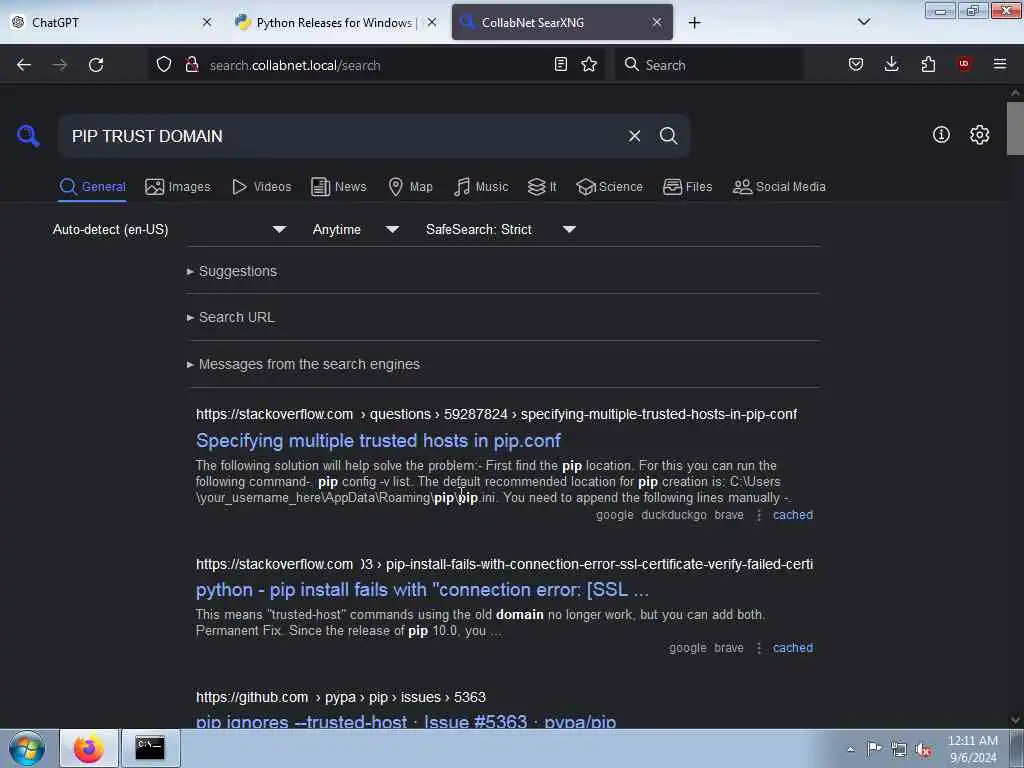Click the muted volume tray icon
The height and width of the screenshot is (768, 1024).
[x=923, y=749]
